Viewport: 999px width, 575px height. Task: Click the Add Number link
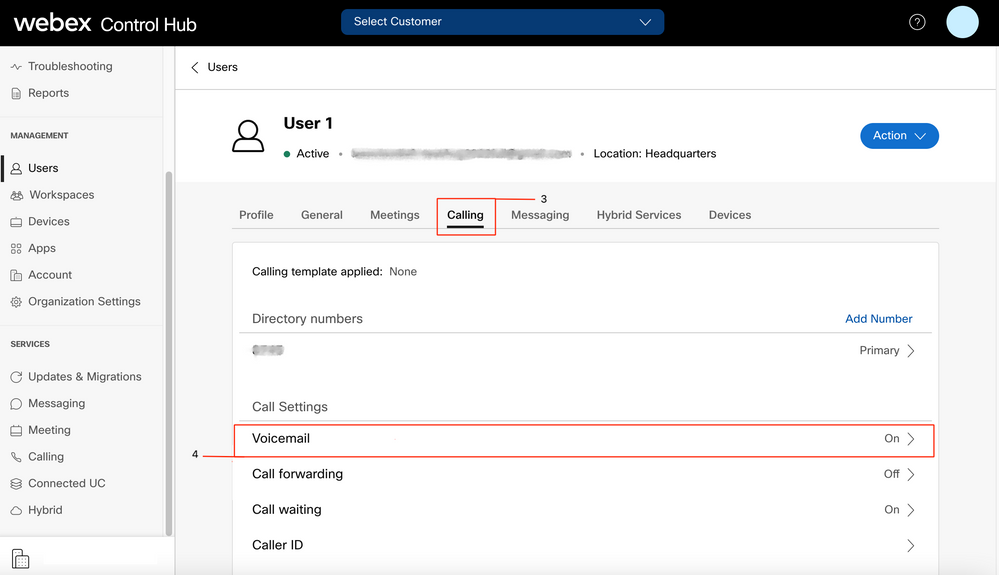click(879, 319)
